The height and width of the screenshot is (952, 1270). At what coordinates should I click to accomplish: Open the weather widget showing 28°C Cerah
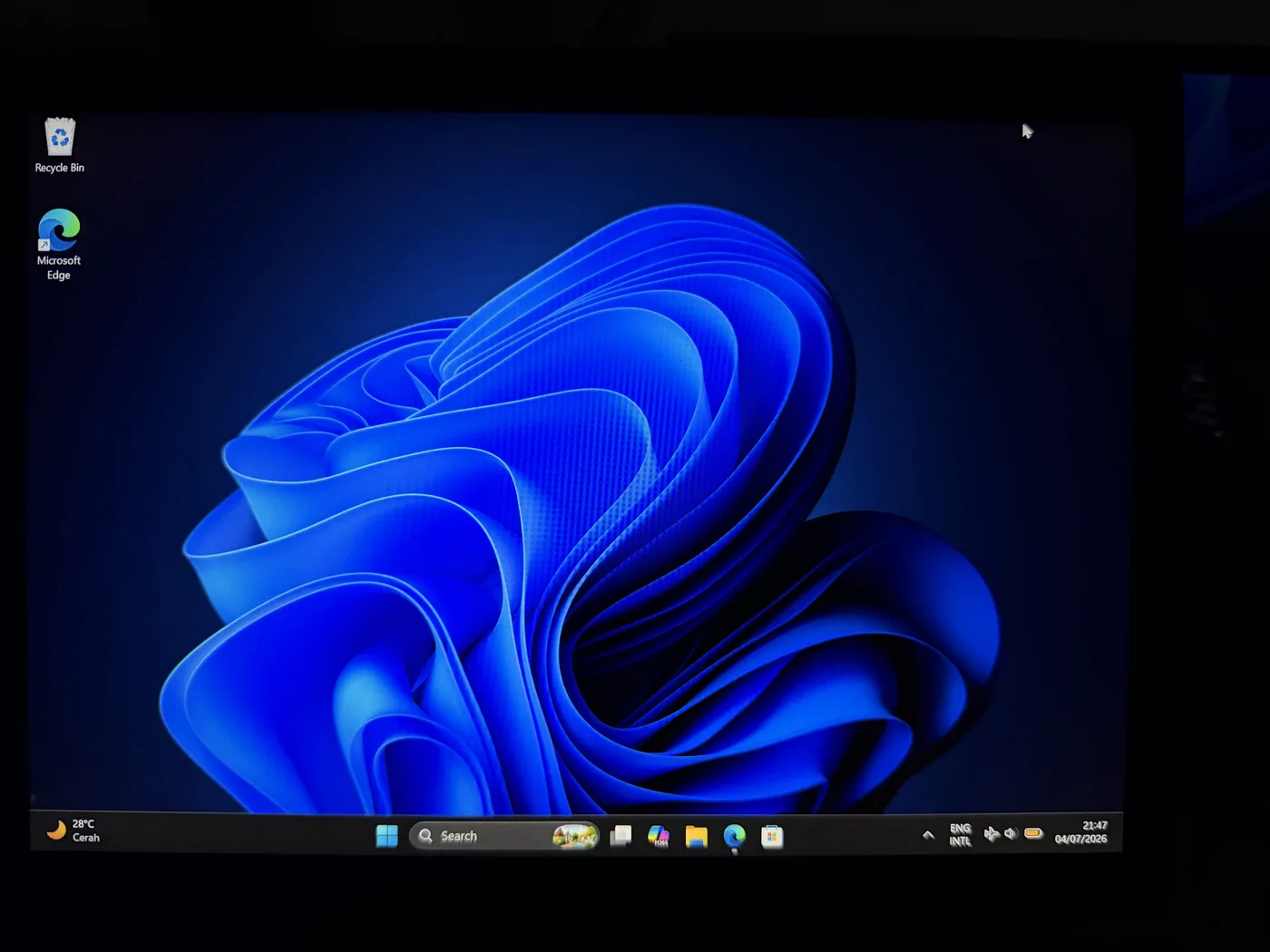pos(73,831)
